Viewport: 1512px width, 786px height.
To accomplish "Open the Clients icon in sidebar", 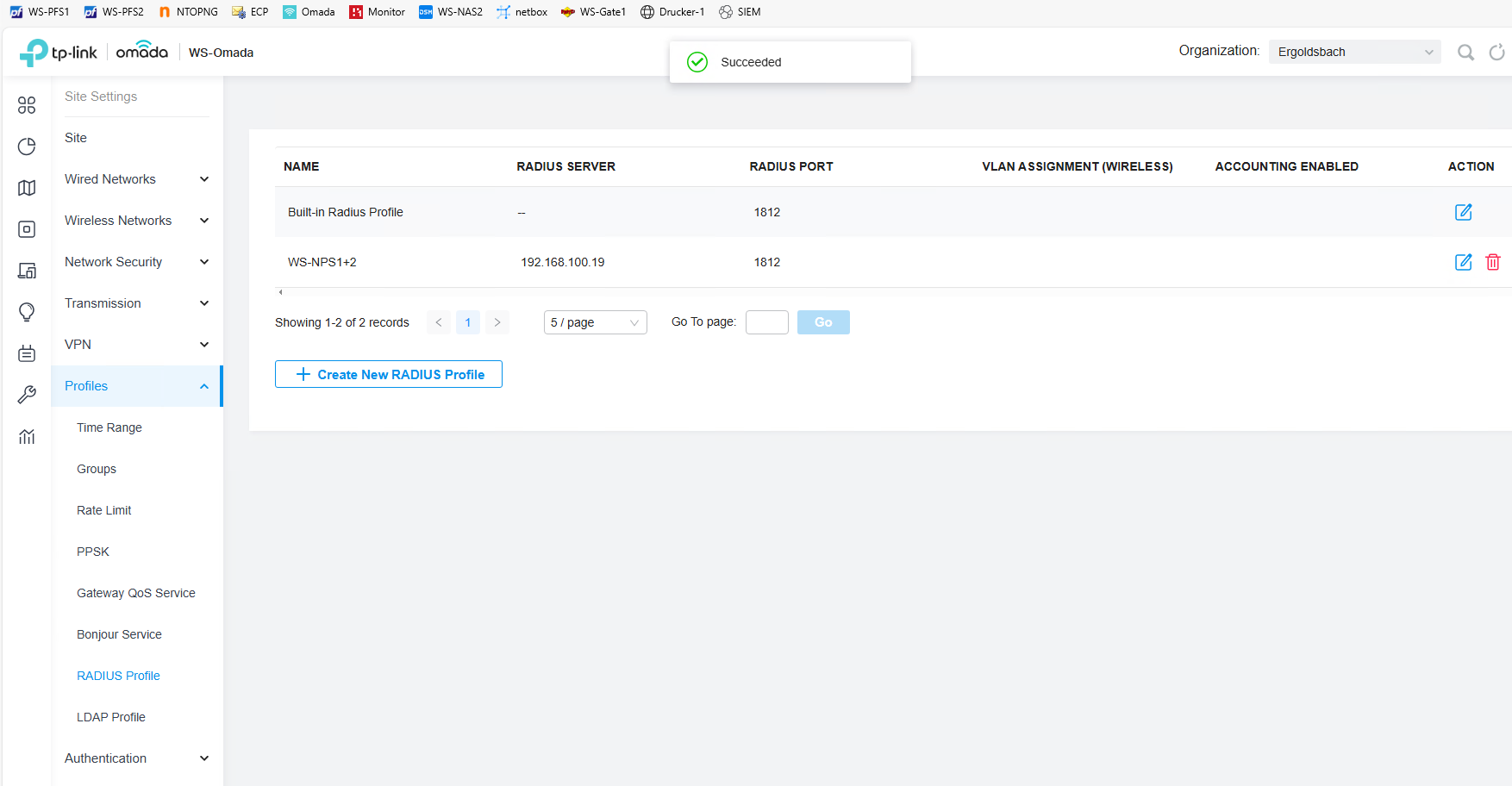I will tap(27, 271).
